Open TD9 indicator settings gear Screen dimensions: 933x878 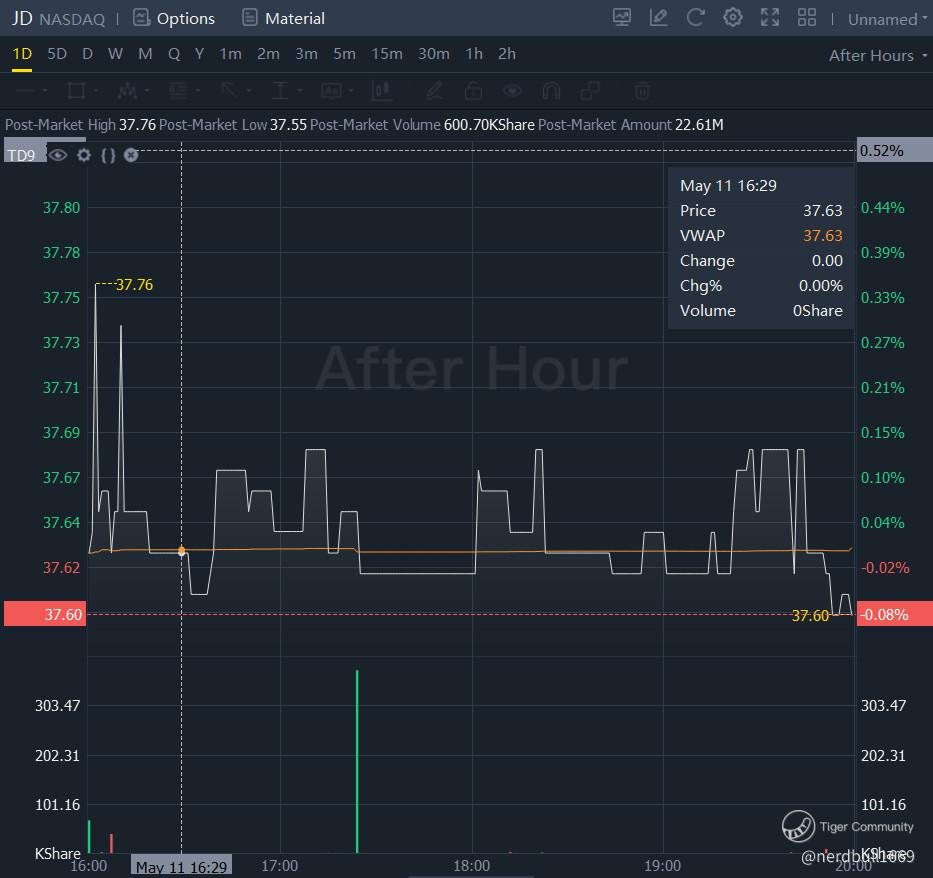click(84, 155)
